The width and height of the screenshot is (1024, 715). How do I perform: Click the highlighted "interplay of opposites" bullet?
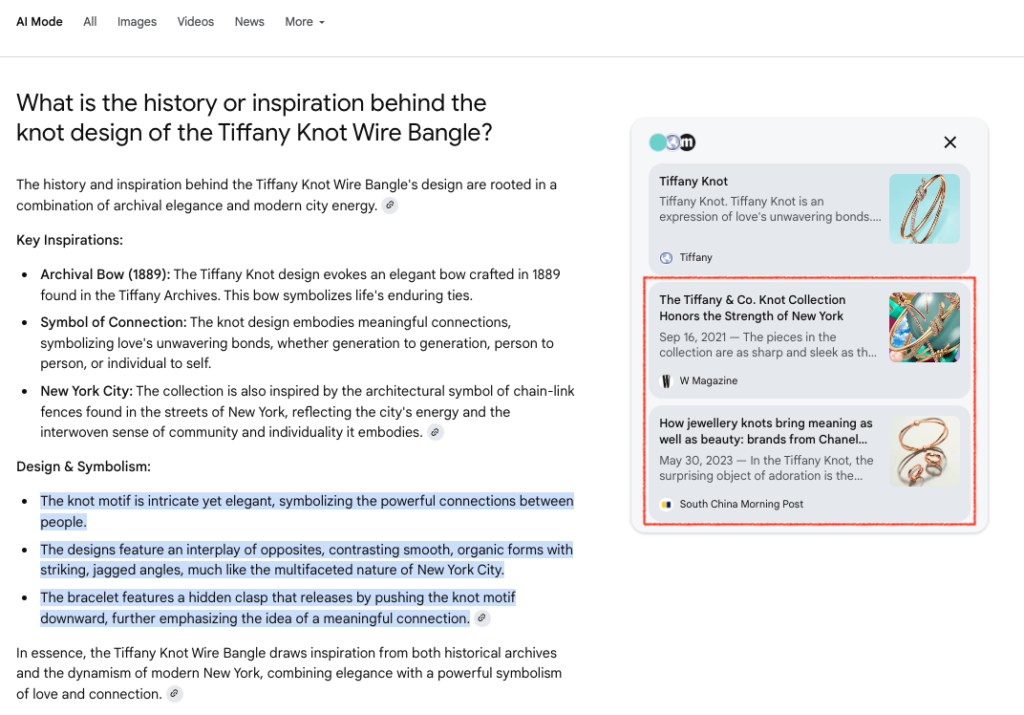click(x=306, y=560)
